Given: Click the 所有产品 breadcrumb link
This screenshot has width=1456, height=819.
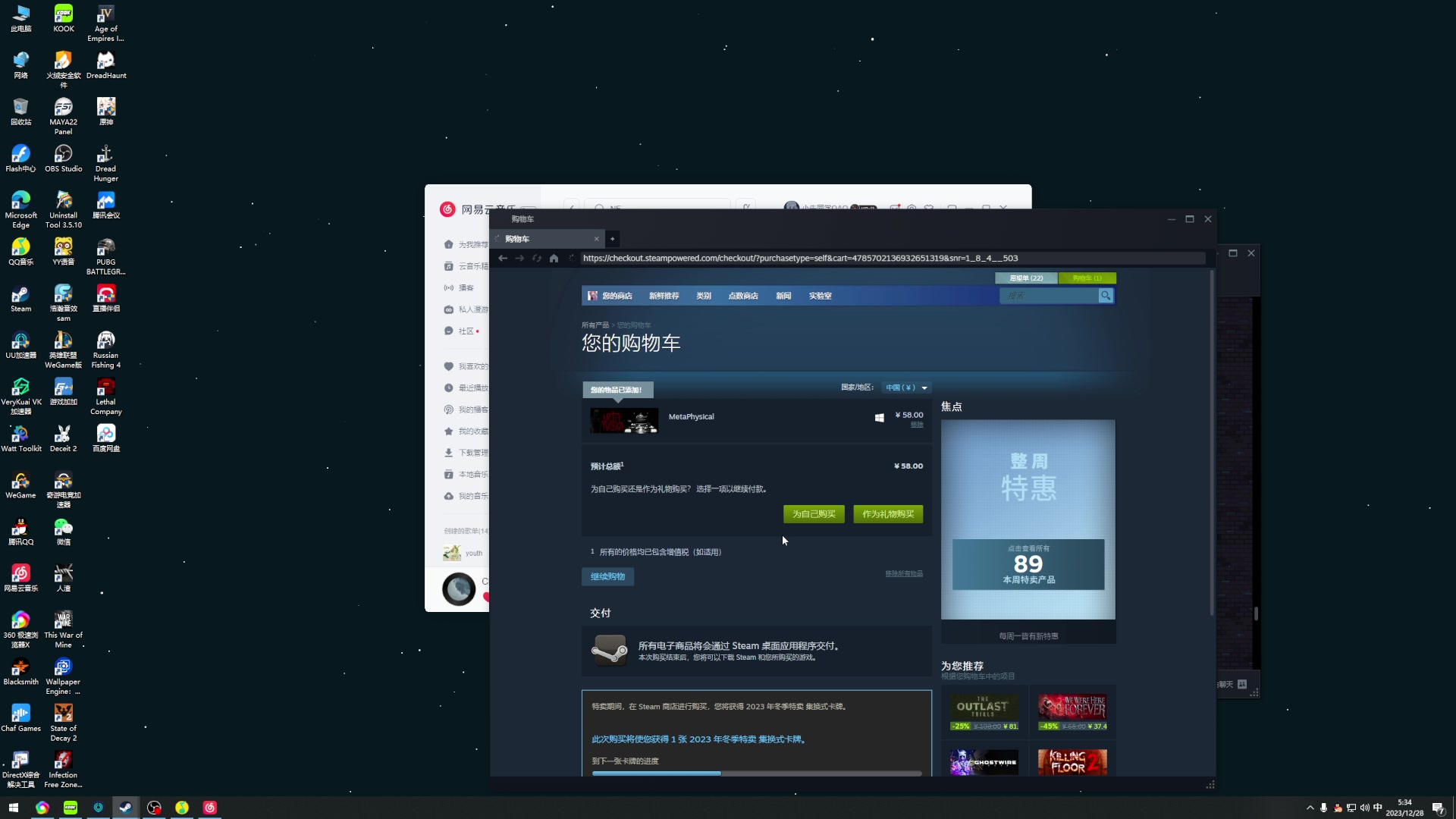Looking at the screenshot, I should coord(595,325).
